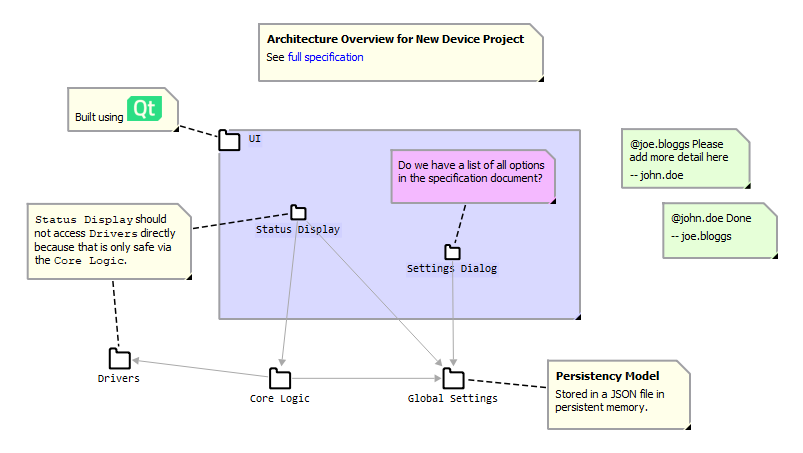Open the full specification link

click(325, 57)
